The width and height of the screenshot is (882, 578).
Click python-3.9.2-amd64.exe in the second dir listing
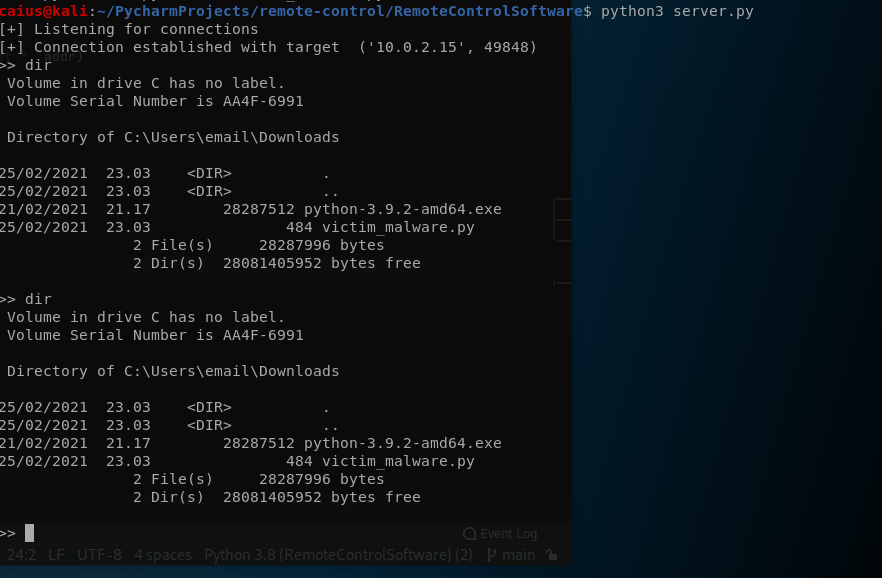[x=402, y=443]
